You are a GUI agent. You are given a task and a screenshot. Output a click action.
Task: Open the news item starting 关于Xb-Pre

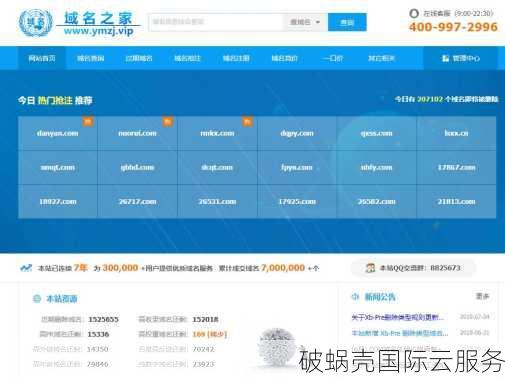pyautogui.click(x=397, y=317)
